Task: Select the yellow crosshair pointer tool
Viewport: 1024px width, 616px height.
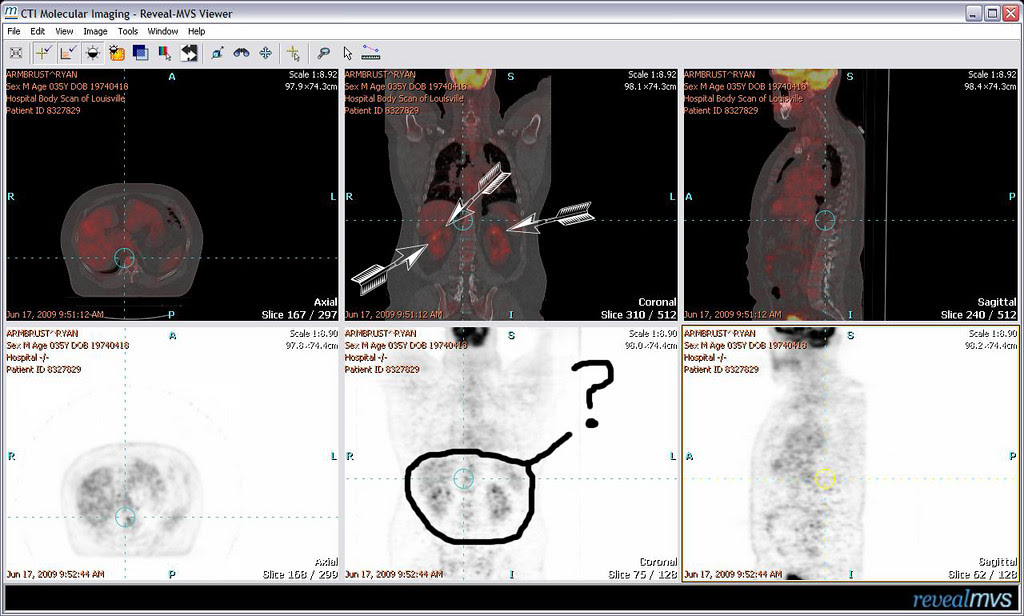Action: pos(294,53)
